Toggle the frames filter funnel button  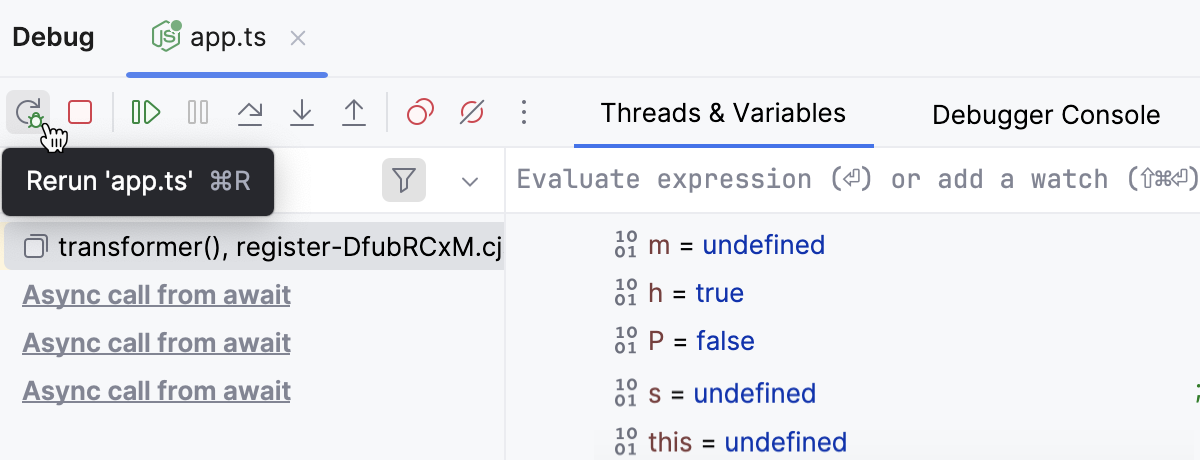coord(404,181)
